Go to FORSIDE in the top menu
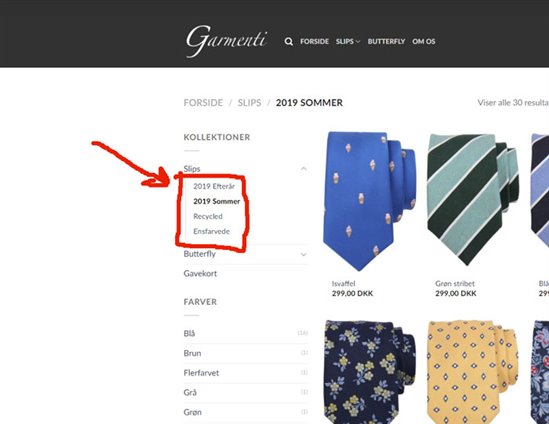549x424 pixels. [x=314, y=41]
